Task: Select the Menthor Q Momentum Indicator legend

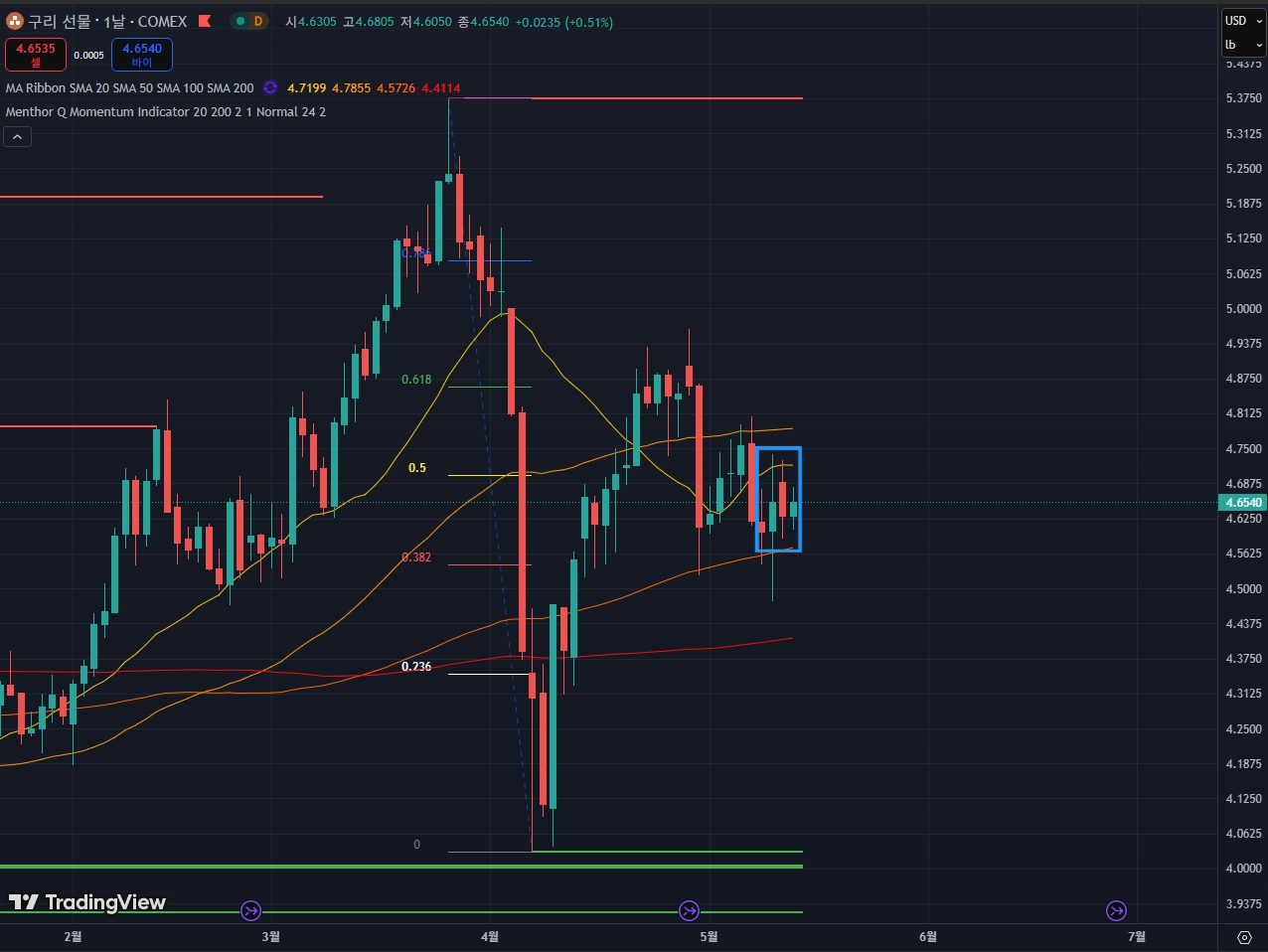Action: coord(165,112)
